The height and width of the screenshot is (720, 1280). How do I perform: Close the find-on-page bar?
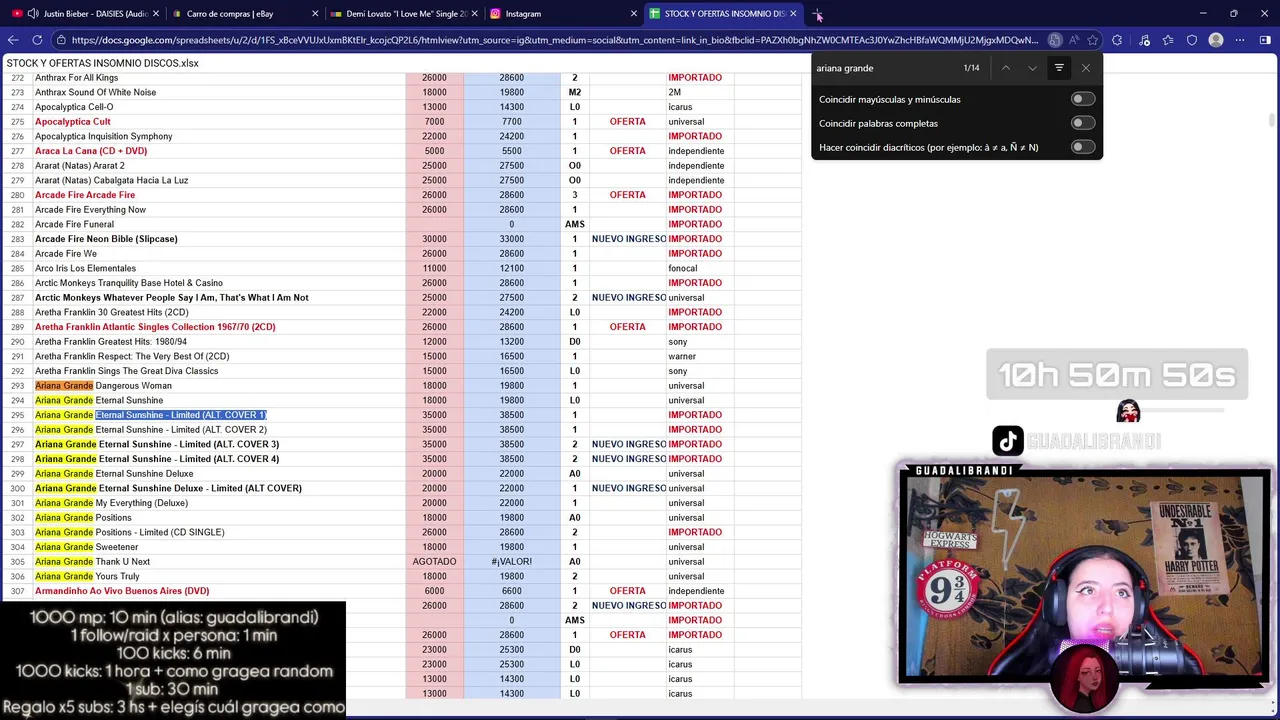coord(1086,68)
